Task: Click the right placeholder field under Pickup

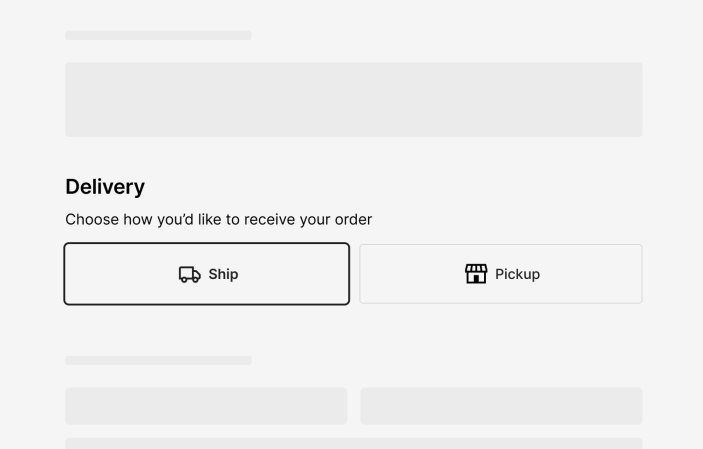Action: 501,406
